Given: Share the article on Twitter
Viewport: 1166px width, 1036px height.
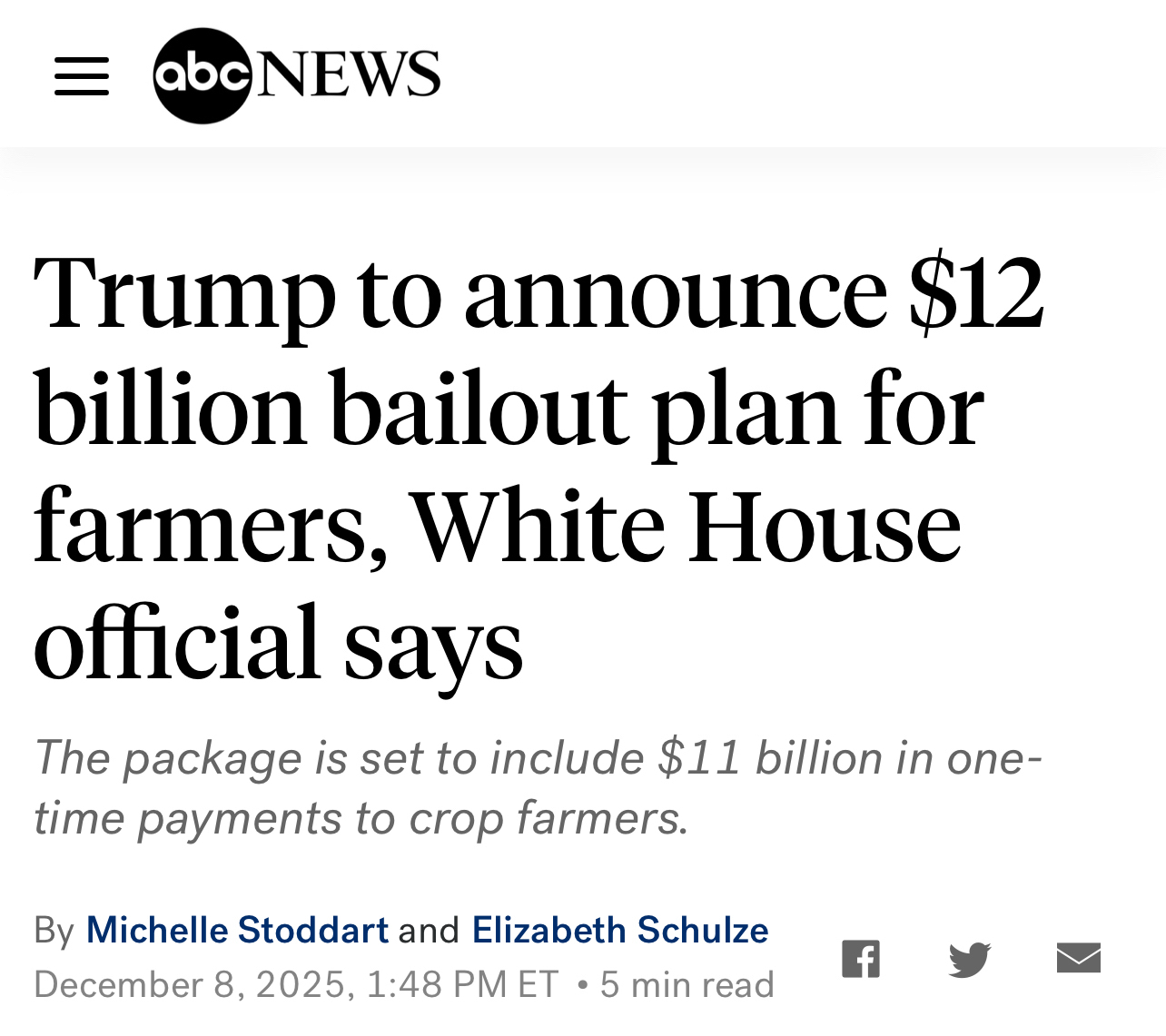Looking at the screenshot, I should (969, 959).
